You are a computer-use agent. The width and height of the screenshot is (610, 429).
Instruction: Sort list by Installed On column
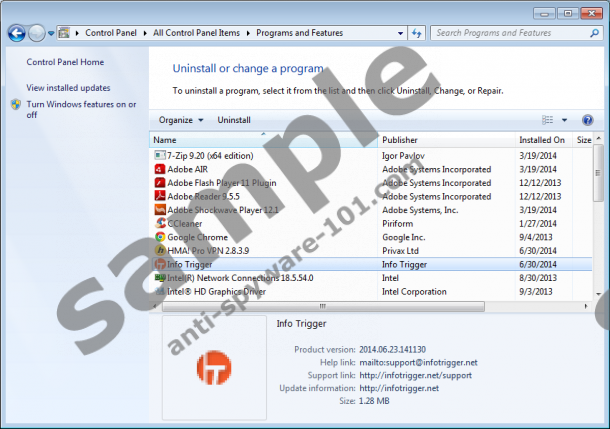541,140
